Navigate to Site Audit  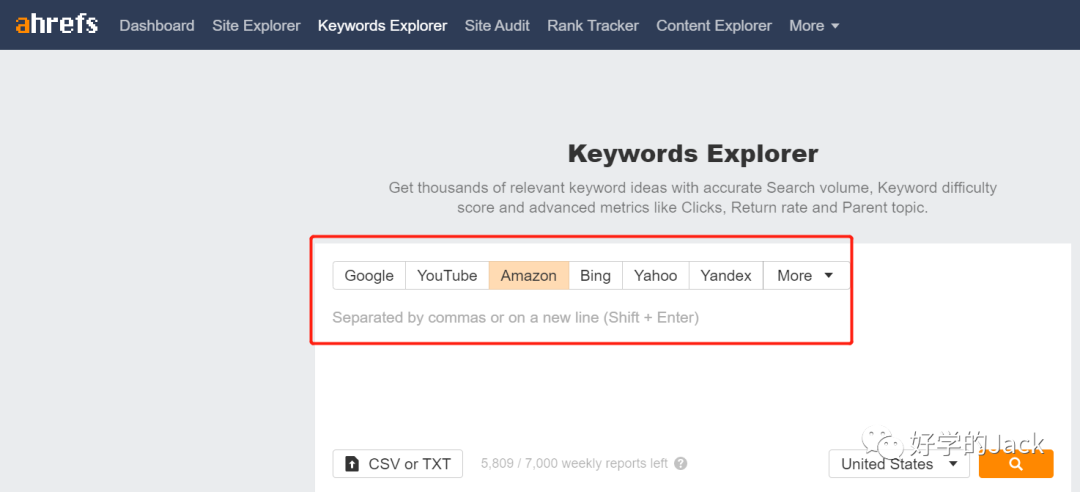[497, 26]
